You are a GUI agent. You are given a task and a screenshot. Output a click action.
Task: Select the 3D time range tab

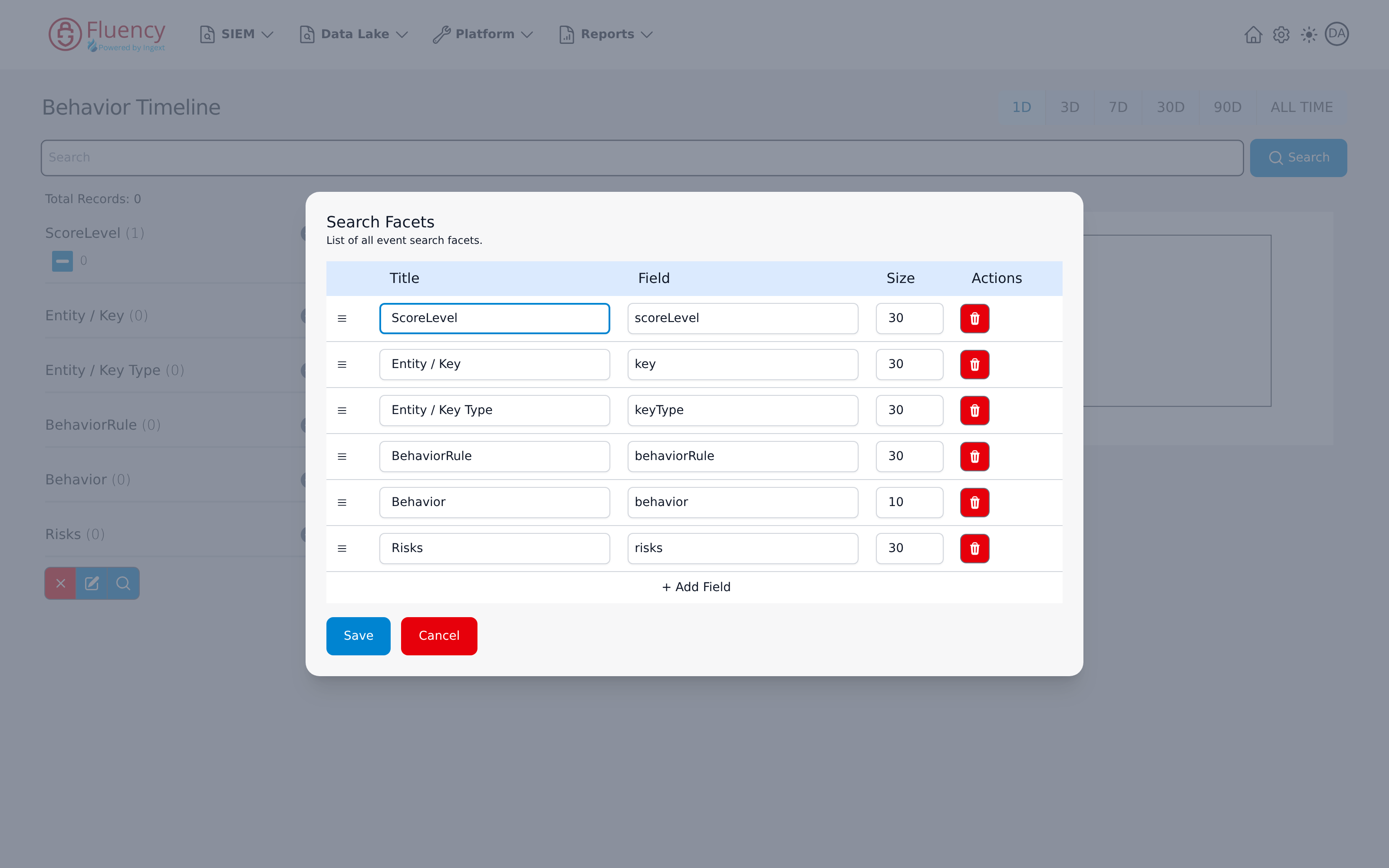pos(1070,107)
